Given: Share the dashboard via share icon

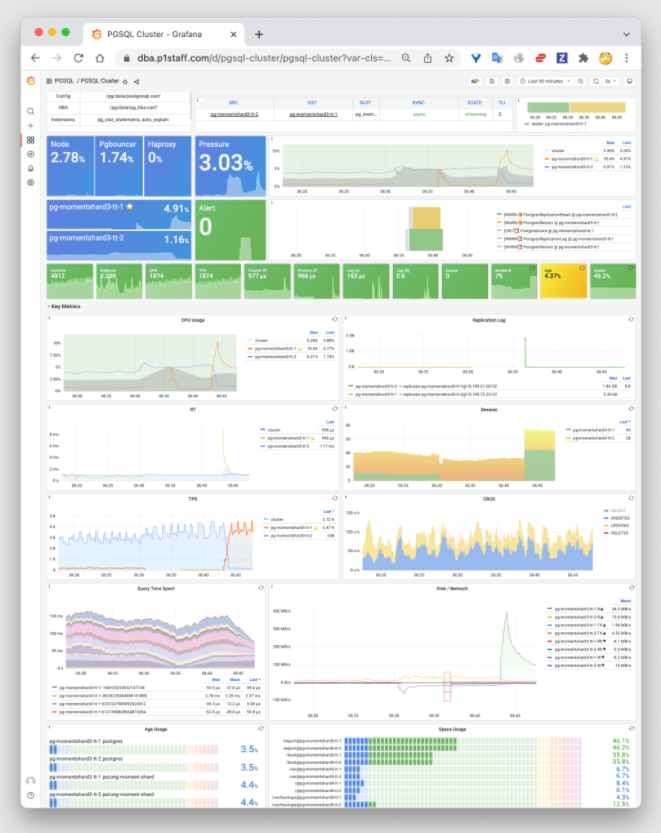Looking at the screenshot, I should pyautogui.click(x=137, y=81).
